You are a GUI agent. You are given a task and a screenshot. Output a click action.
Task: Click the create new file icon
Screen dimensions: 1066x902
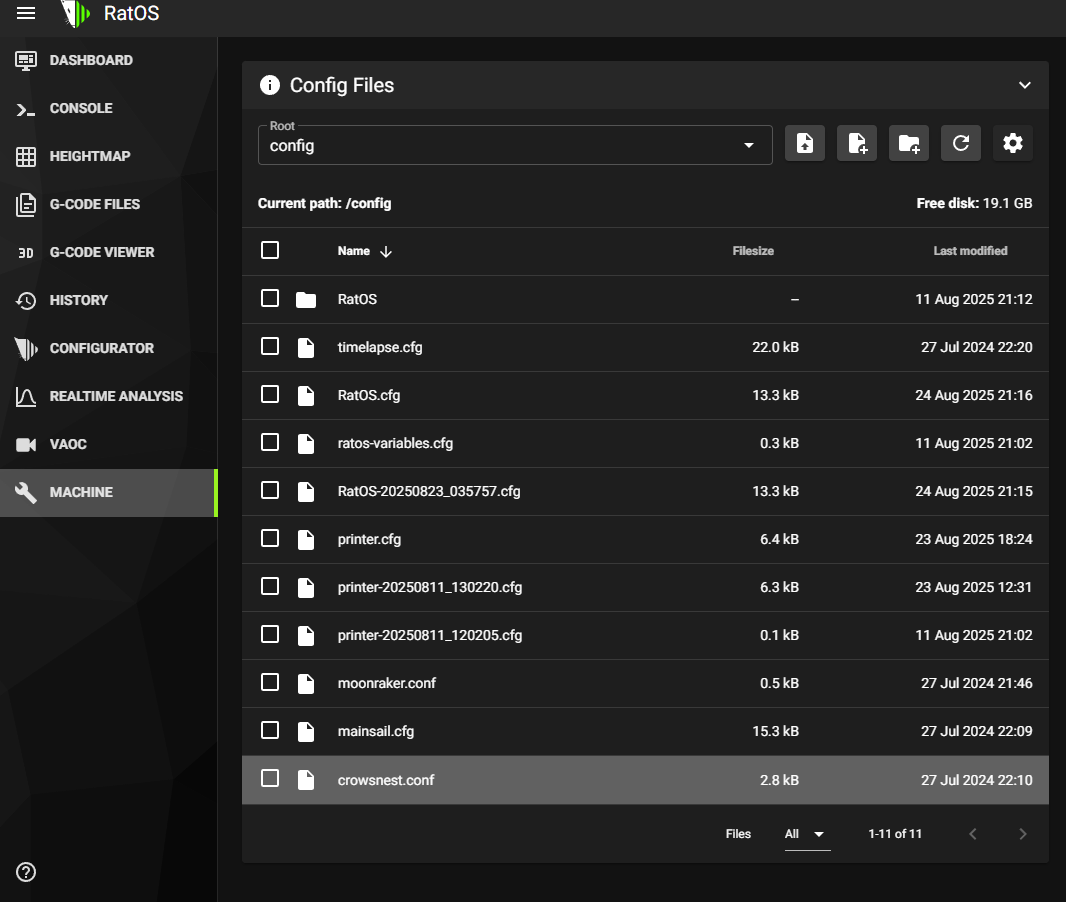pos(857,143)
